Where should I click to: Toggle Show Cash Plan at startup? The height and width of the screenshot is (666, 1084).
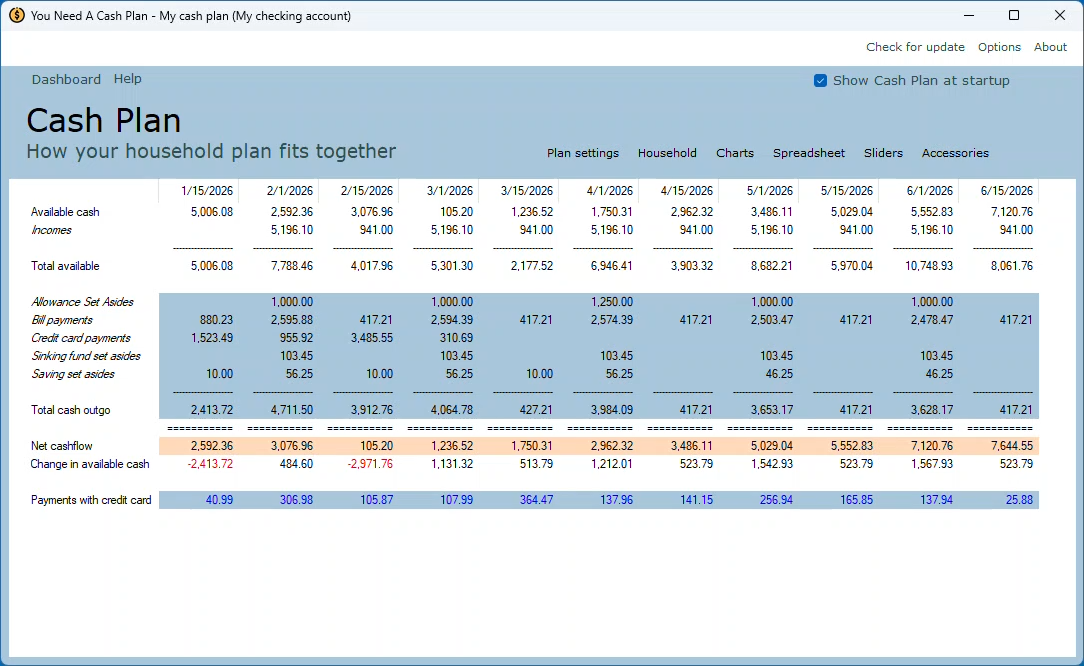click(x=820, y=80)
